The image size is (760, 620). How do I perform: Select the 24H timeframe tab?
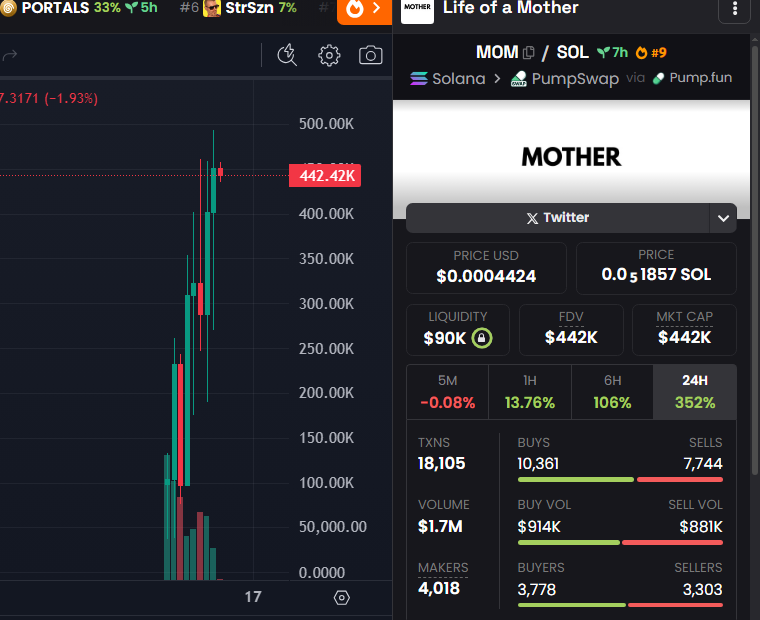click(x=695, y=392)
